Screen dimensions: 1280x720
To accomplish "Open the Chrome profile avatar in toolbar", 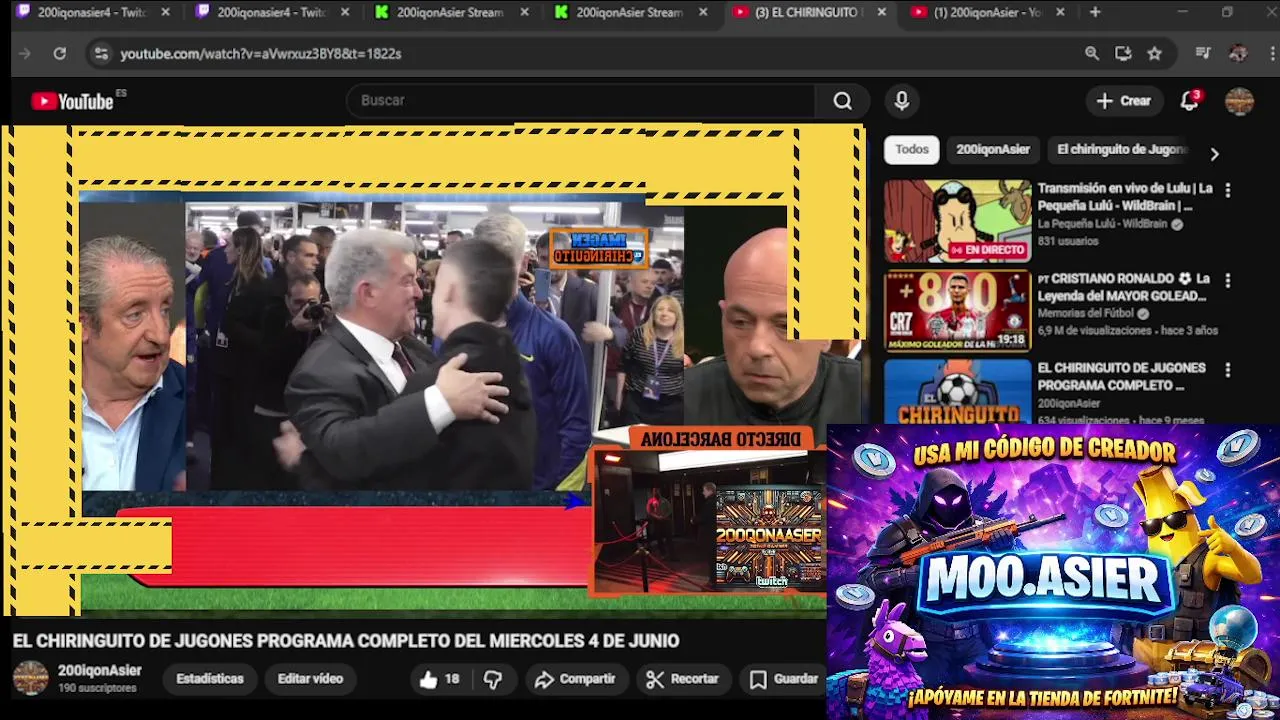I will coord(1238,54).
